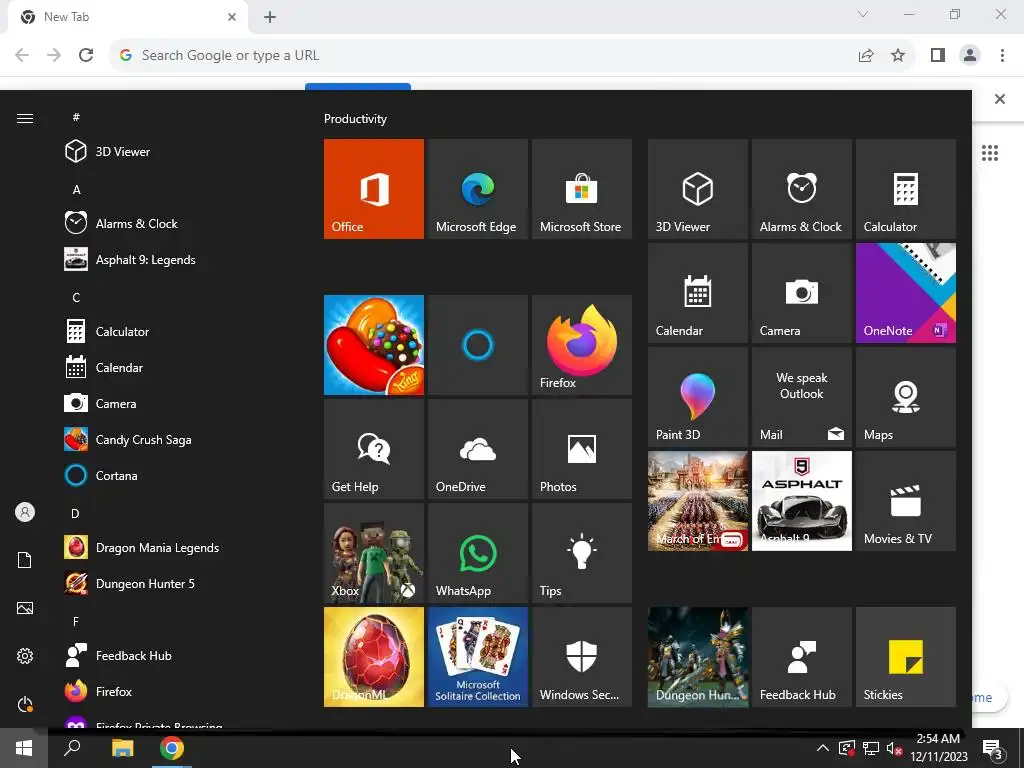Open the Movies & TV tile

pyautogui.click(x=906, y=501)
